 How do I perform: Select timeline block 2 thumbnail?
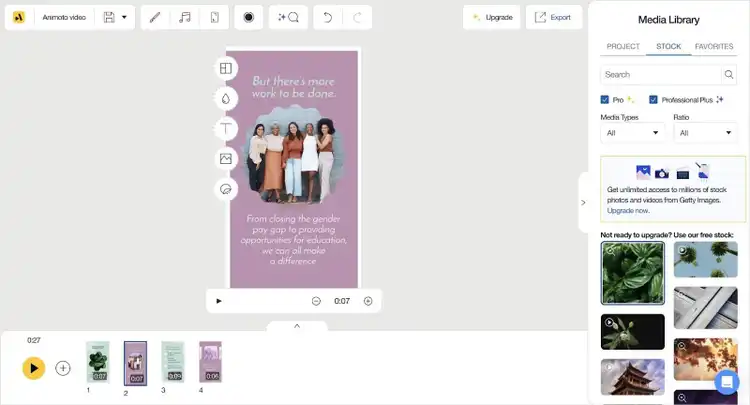click(x=135, y=363)
